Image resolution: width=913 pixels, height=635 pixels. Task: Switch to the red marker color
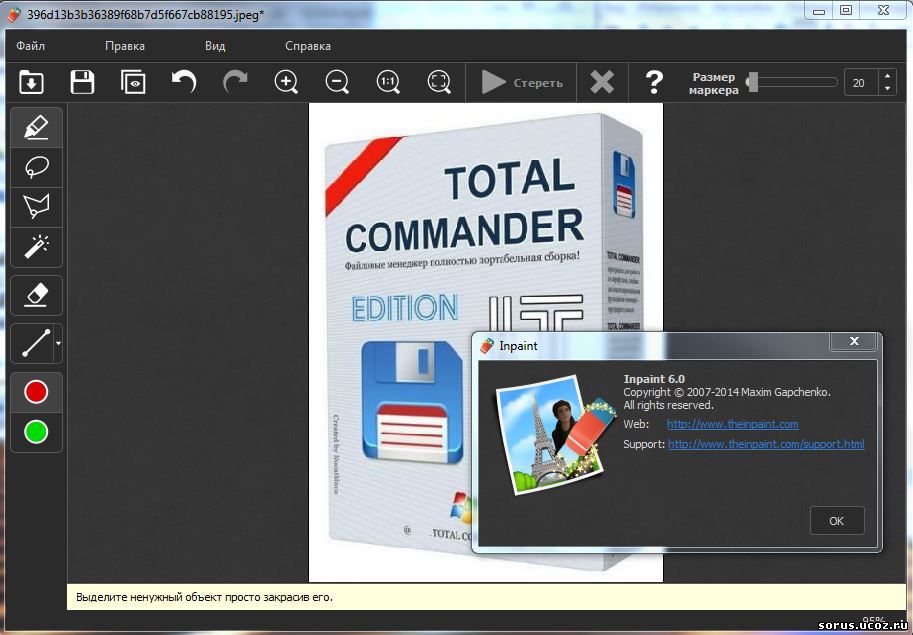pos(36,392)
